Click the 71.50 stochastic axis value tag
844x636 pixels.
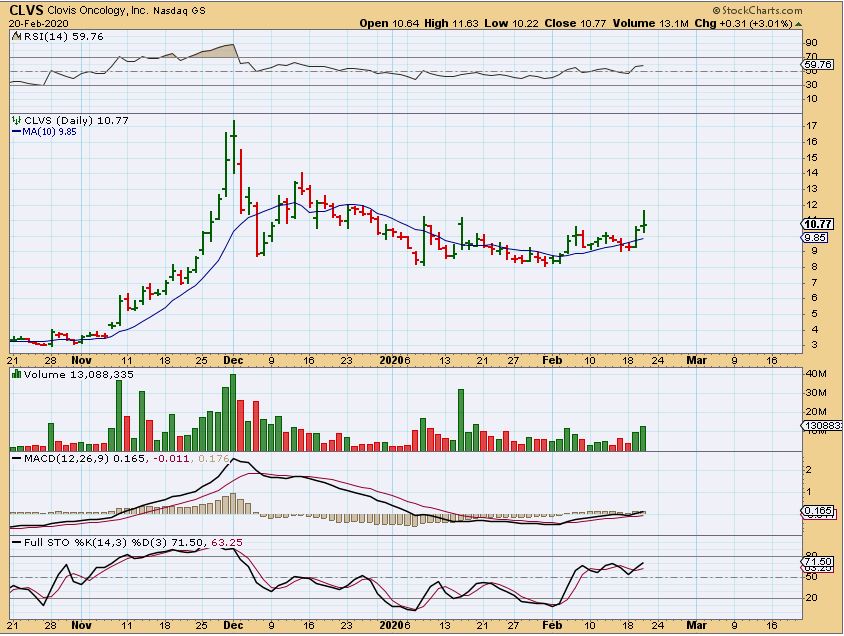click(x=818, y=562)
